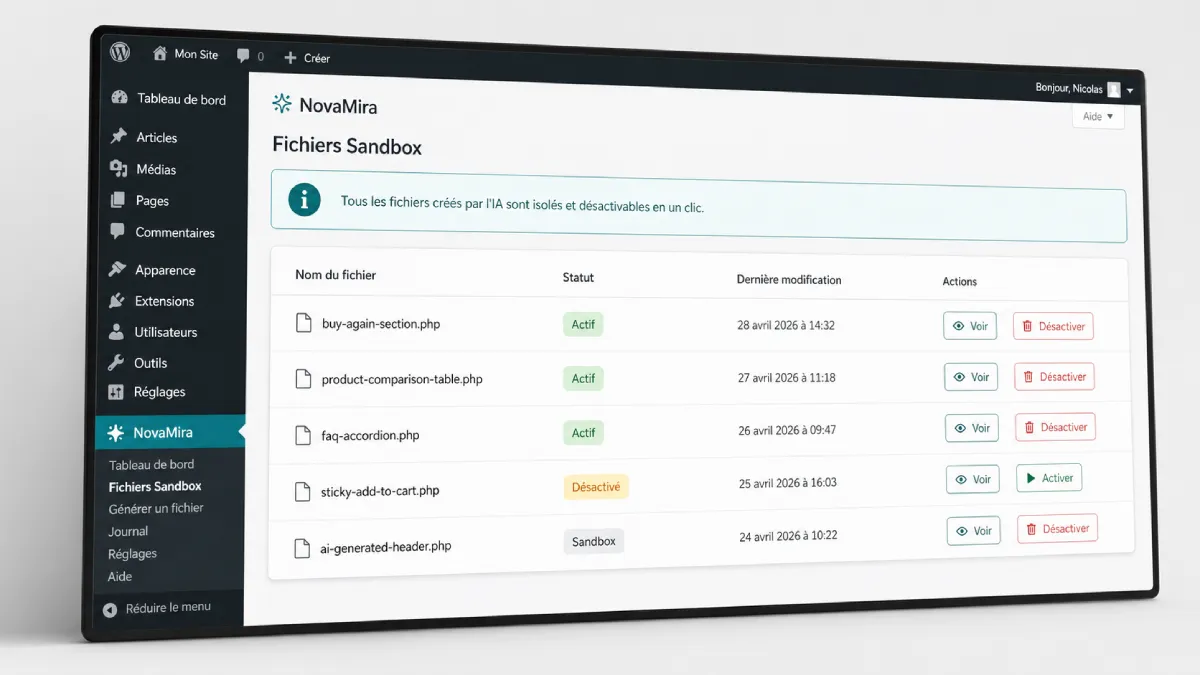Click the Extensions plug icon
This screenshot has height=675, width=1200.
click(x=117, y=300)
